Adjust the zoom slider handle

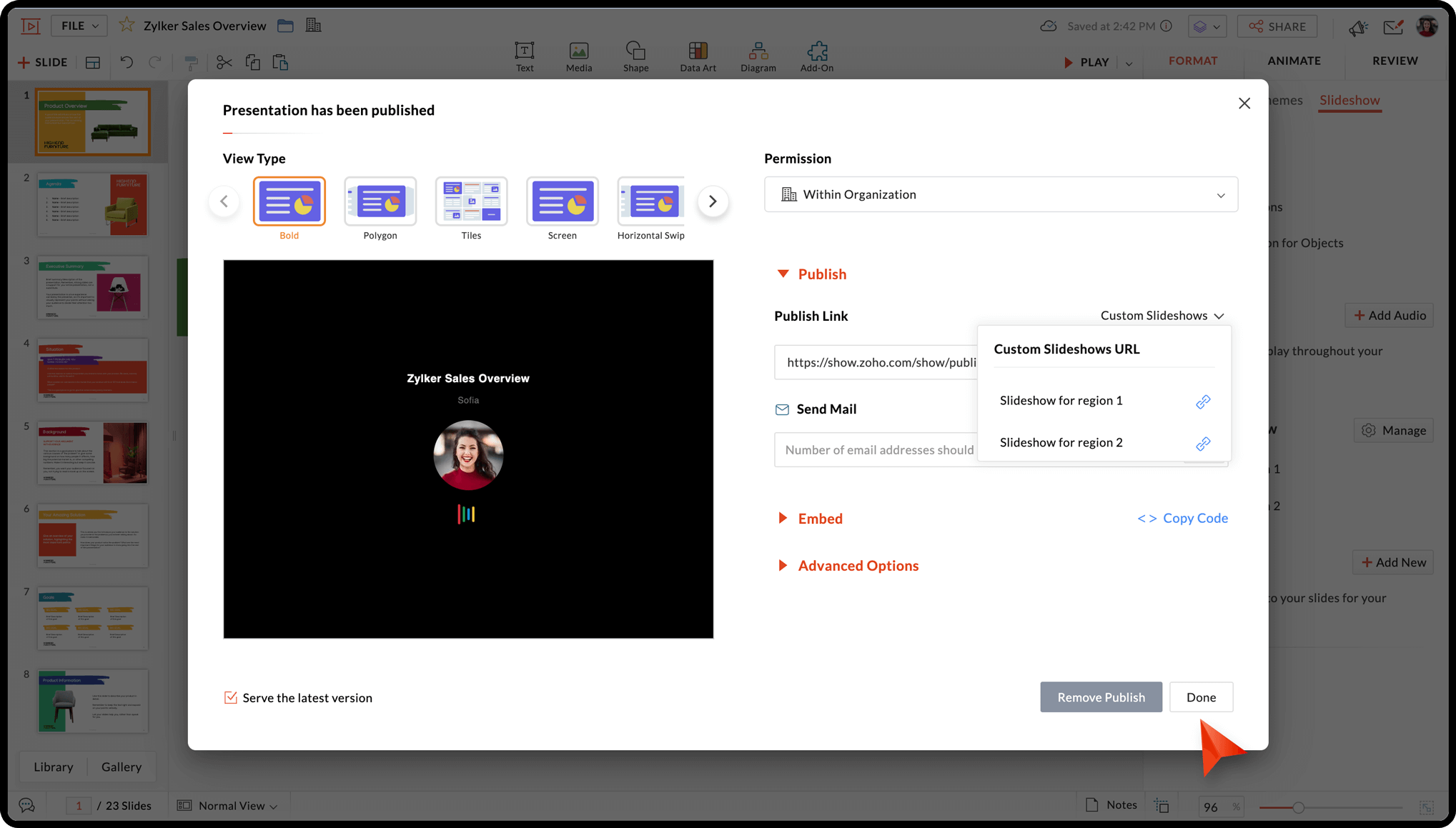click(x=1298, y=807)
